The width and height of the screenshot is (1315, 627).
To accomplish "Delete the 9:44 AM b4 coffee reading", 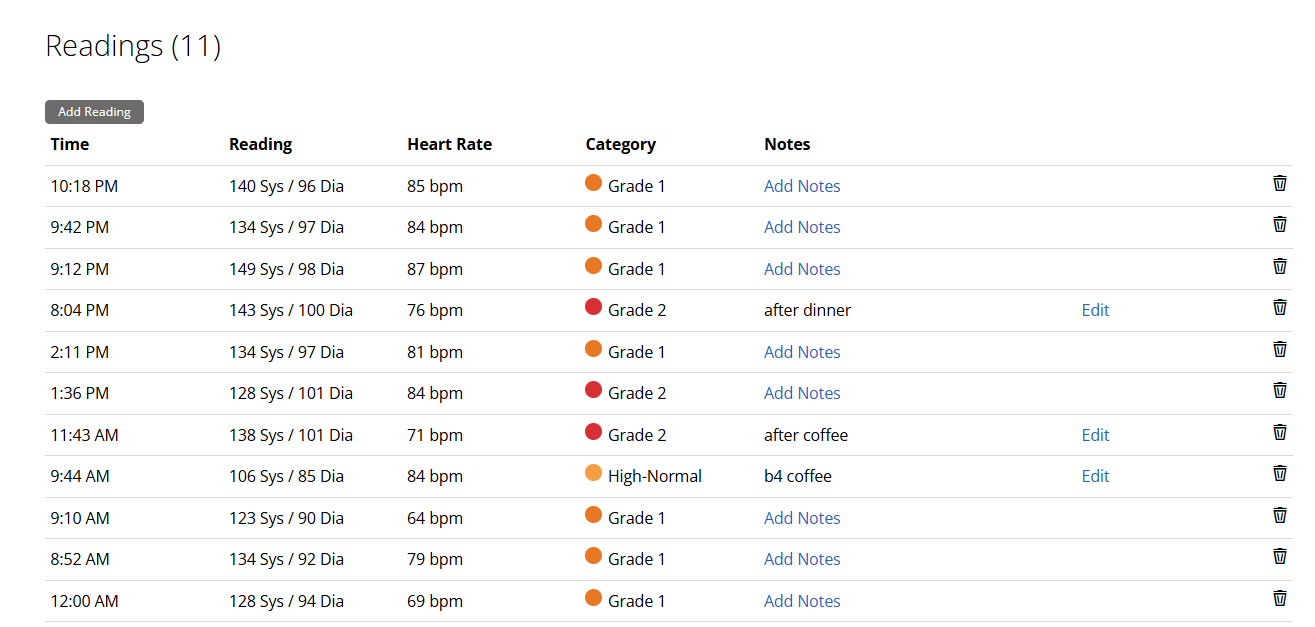I will pyautogui.click(x=1279, y=473).
